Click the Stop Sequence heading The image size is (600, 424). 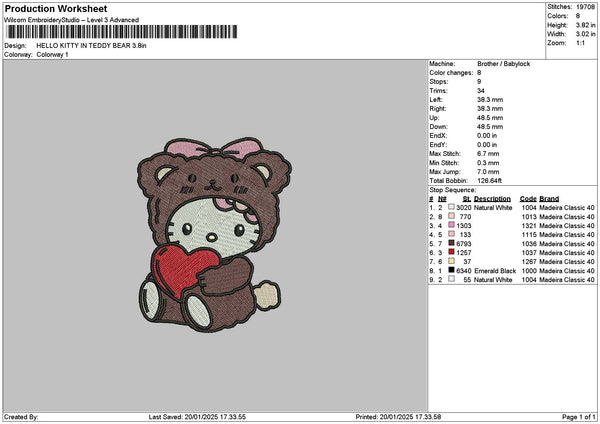pyautogui.click(x=453, y=190)
